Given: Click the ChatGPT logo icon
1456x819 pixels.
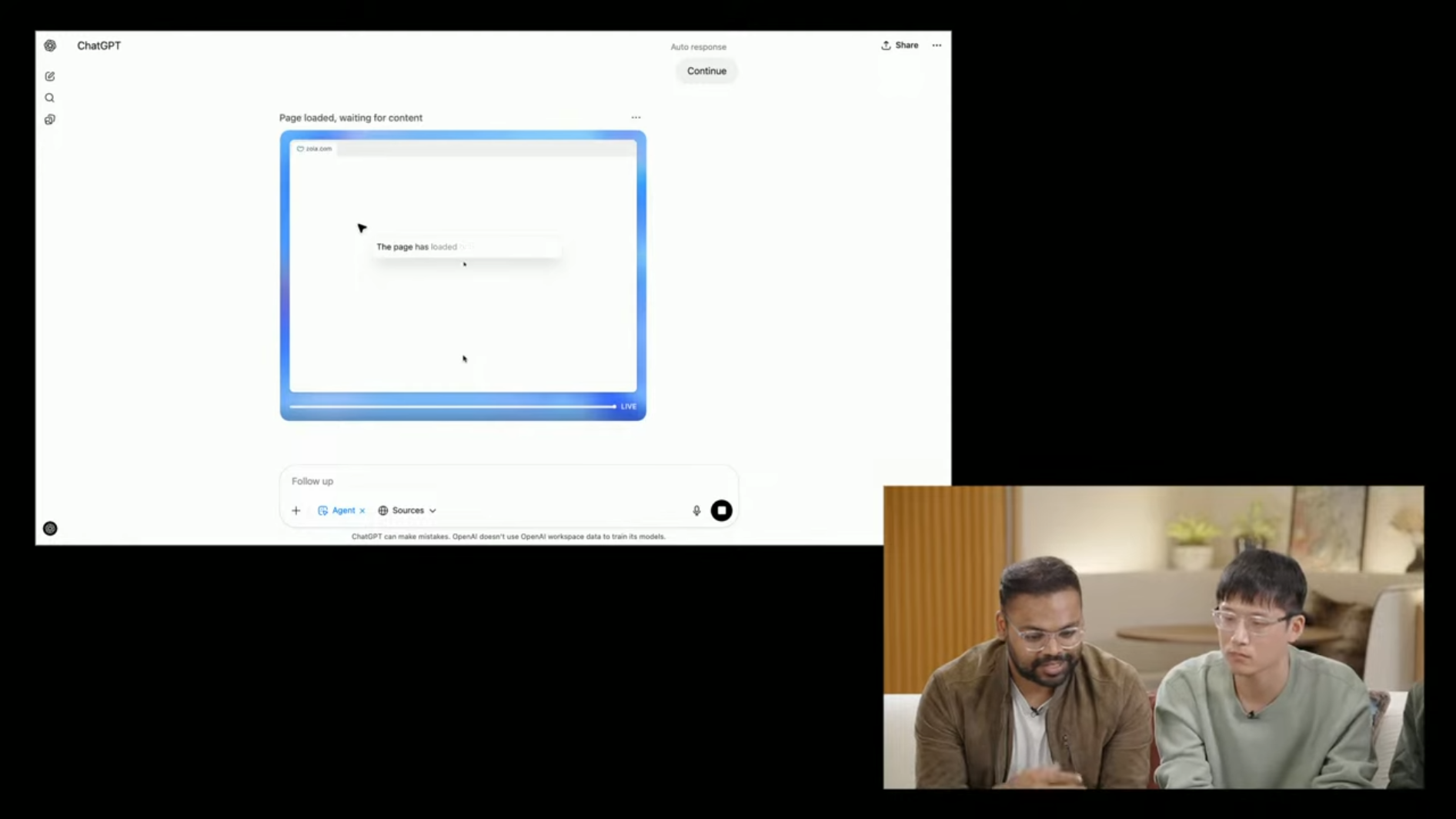Looking at the screenshot, I should 50,45.
